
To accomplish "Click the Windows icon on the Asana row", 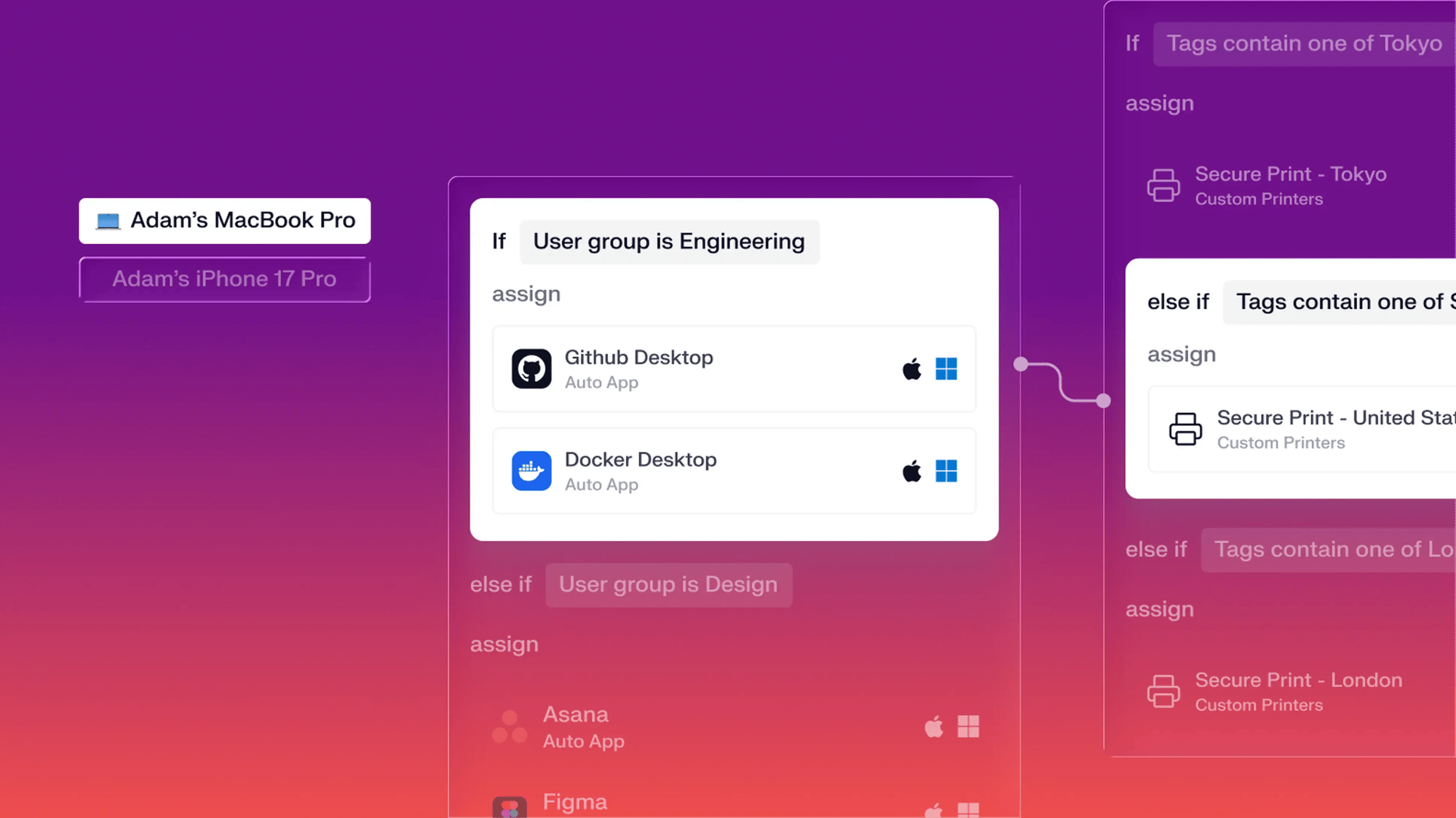I will [x=968, y=725].
